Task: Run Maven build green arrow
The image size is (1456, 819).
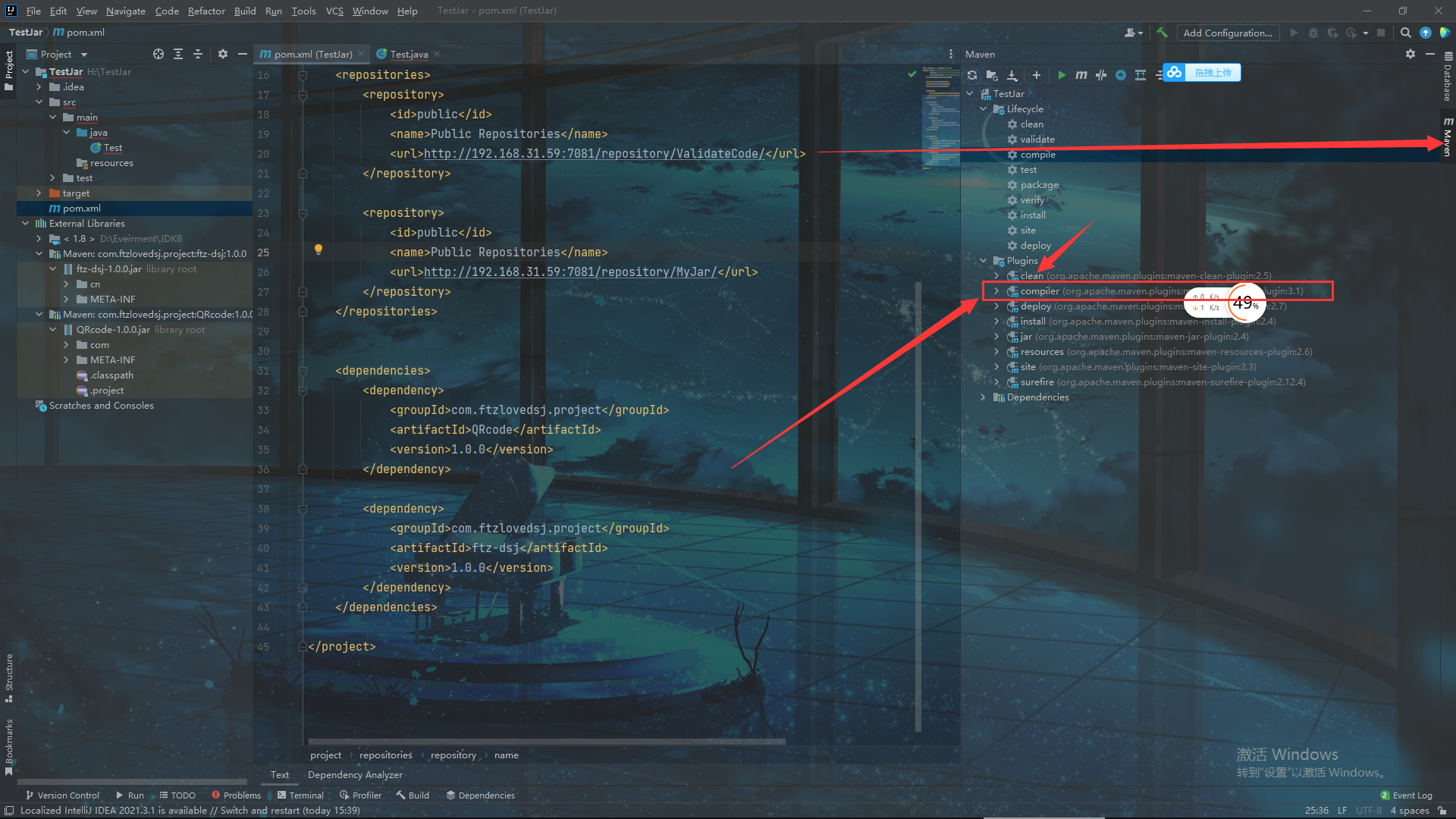Action: point(1062,75)
